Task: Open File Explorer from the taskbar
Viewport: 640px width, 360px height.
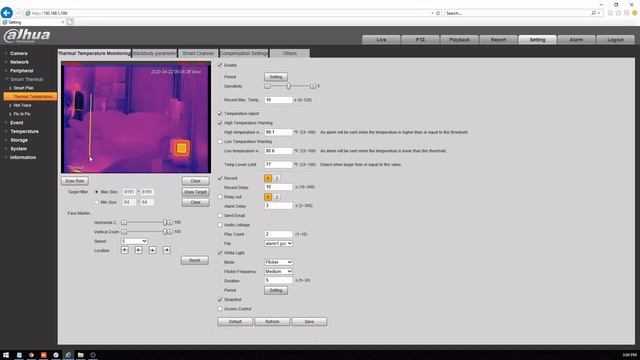Action: click(80, 355)
